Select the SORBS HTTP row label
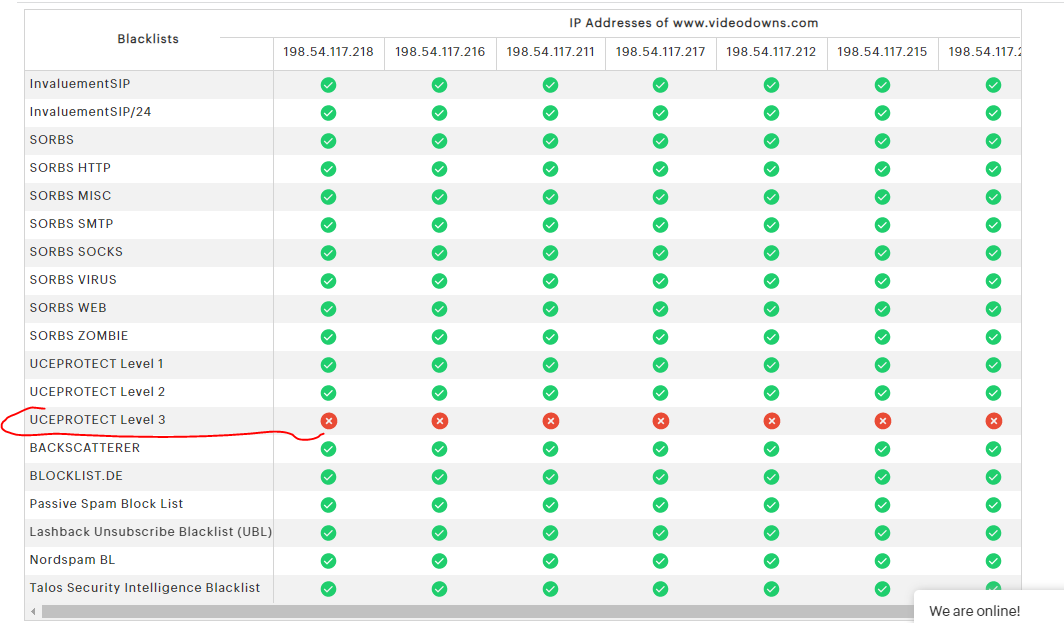1064x623 pixels. point(70,168)
